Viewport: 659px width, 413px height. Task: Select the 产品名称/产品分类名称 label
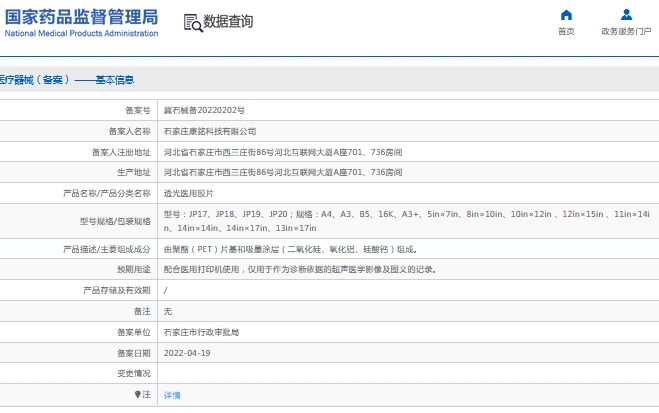pyautogui.click(x=107, y=193)
